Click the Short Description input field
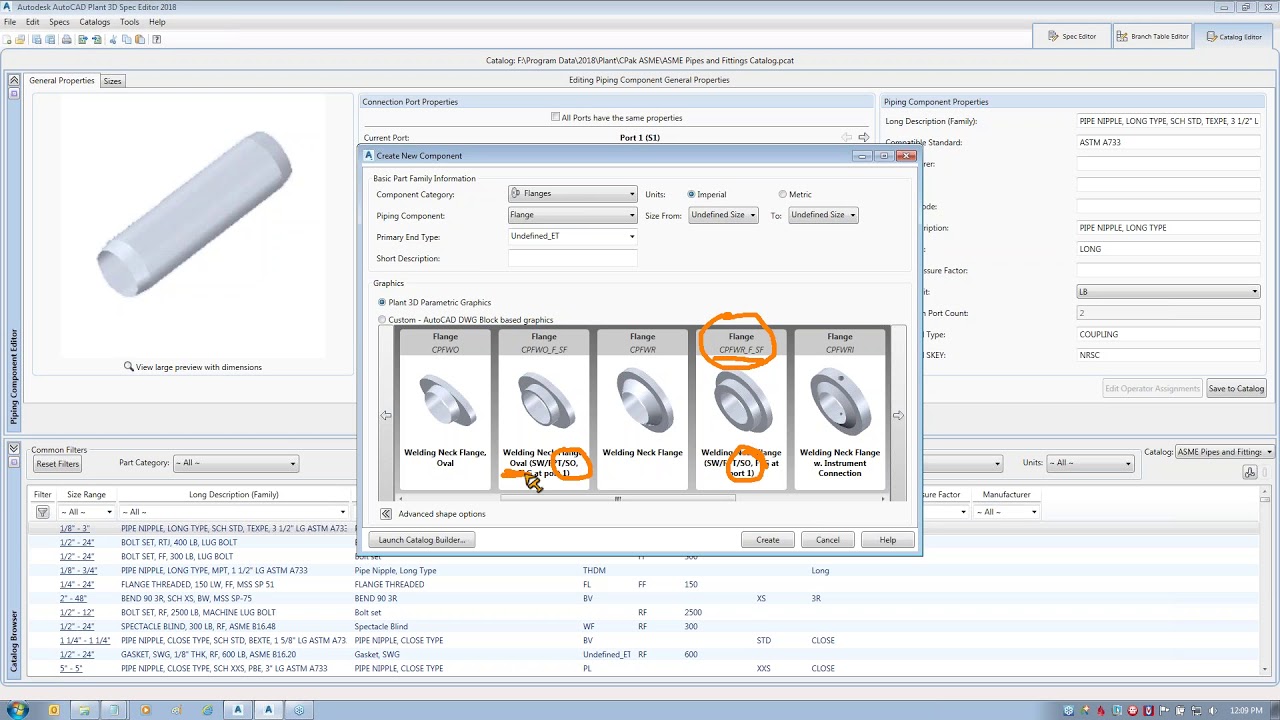The width and height of the screenshot is (1280, 720). (572, 258)
